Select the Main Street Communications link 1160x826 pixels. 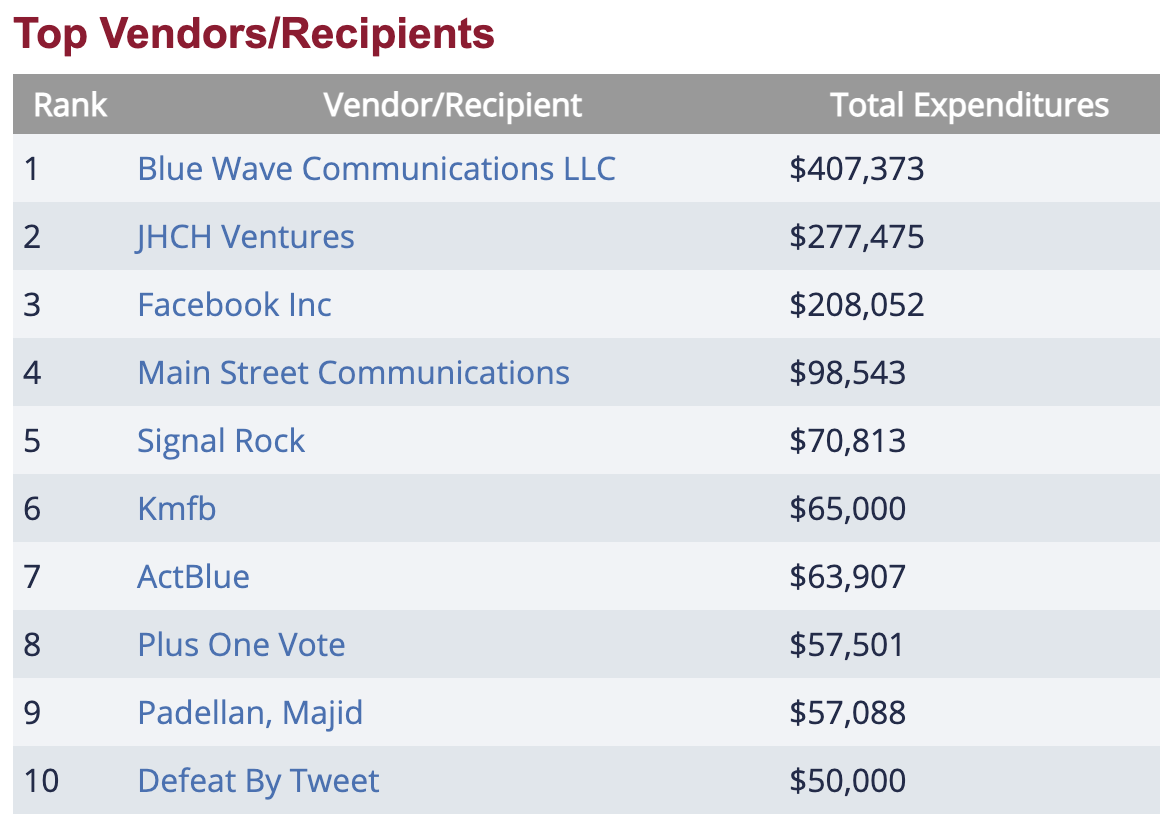353,373
